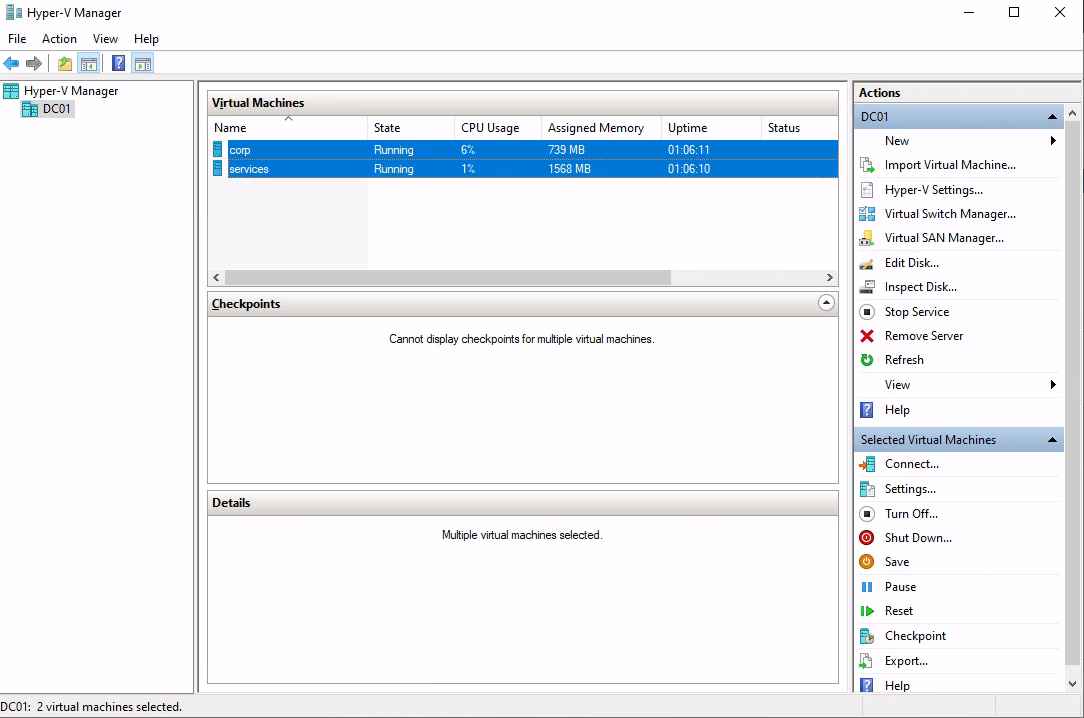
Task: Expand the New submenu arrow
Action: 1053,141
